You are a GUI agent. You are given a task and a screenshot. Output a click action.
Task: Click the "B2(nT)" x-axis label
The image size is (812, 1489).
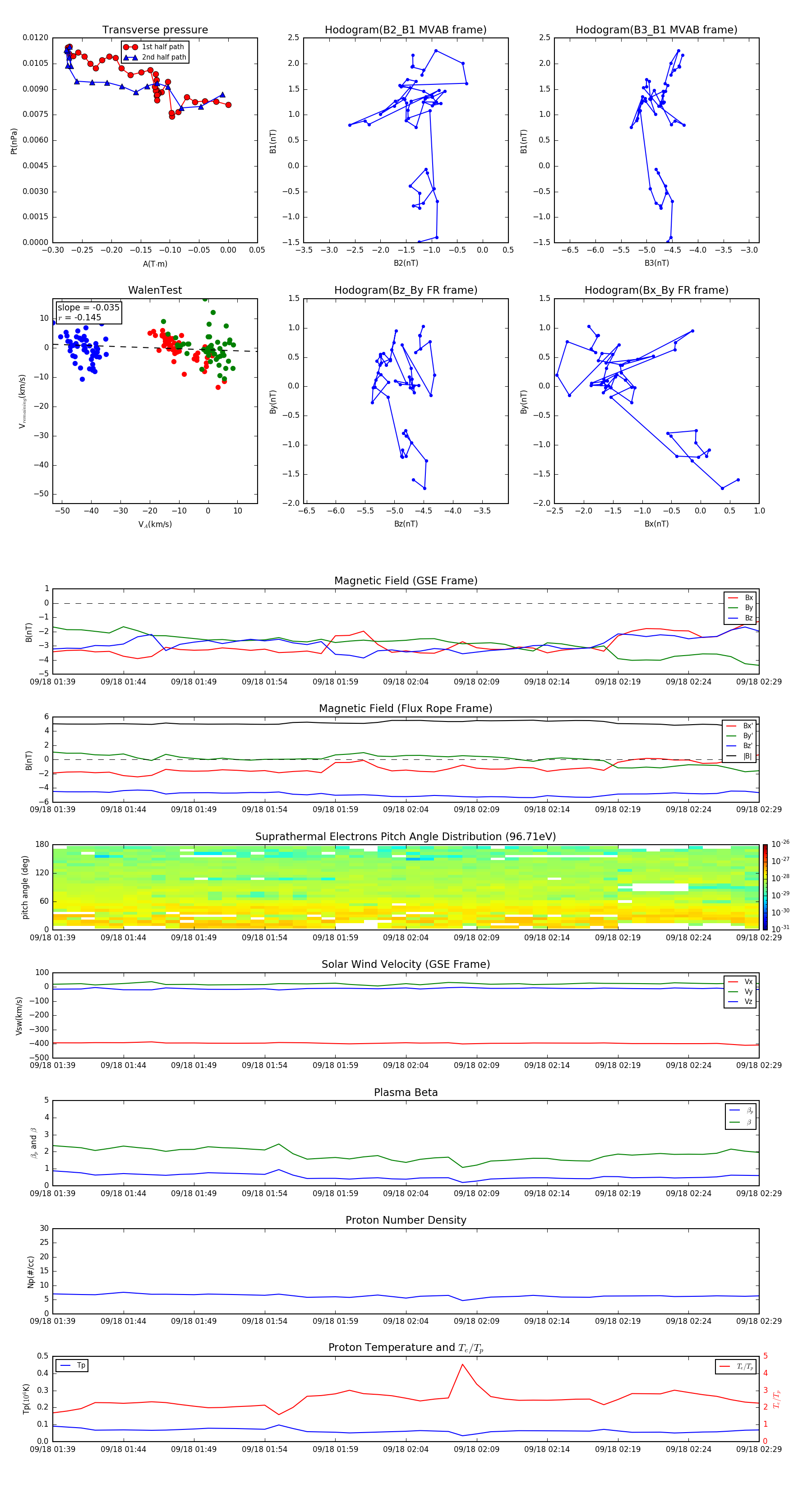tap(406, 263)
